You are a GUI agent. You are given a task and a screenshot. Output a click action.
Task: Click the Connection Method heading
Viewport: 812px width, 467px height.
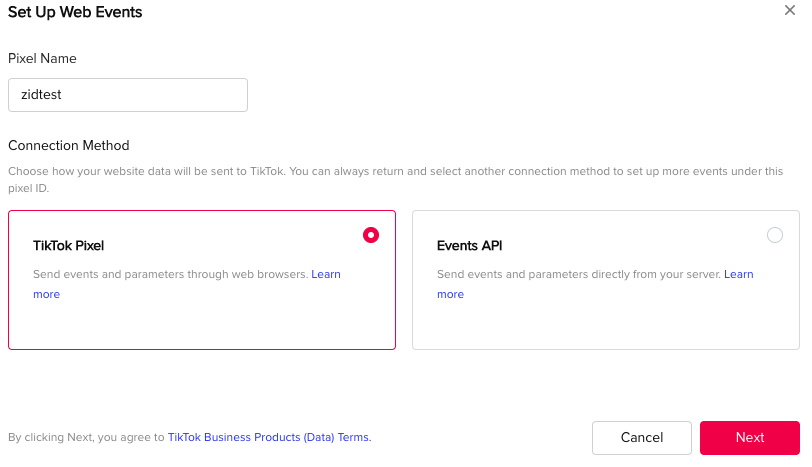(69, 145)
